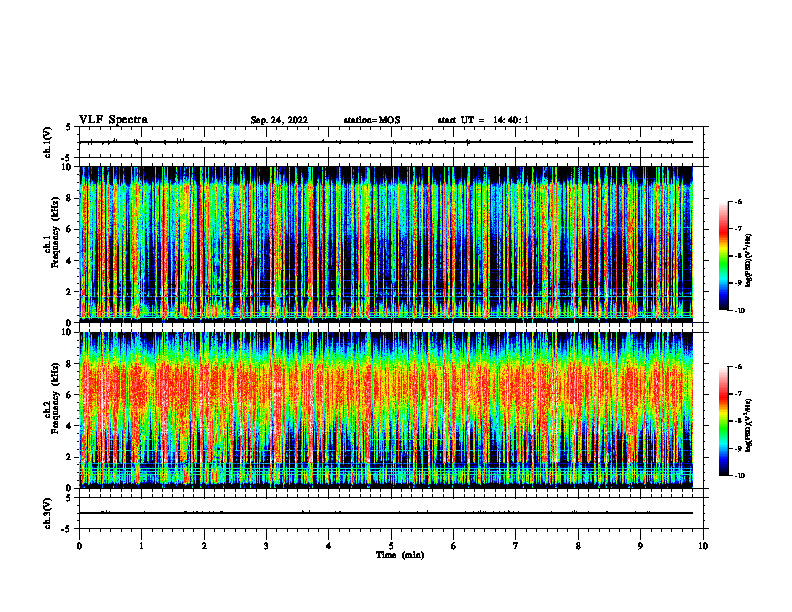Image resolution: width=792 pixels, height=612 pixels.
Task: Click the time axis tick label "7"
Action: [x=516, y=546]
